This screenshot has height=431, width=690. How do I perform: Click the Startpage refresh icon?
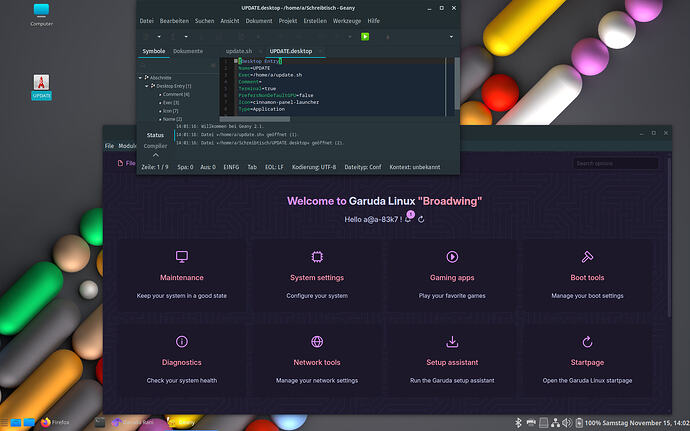(x=587, y=342)
